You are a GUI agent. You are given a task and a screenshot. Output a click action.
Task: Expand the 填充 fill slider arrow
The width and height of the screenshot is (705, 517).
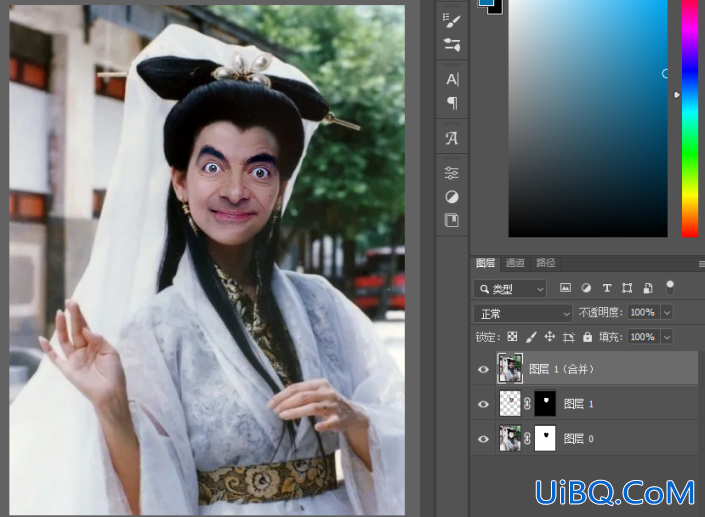667,337
